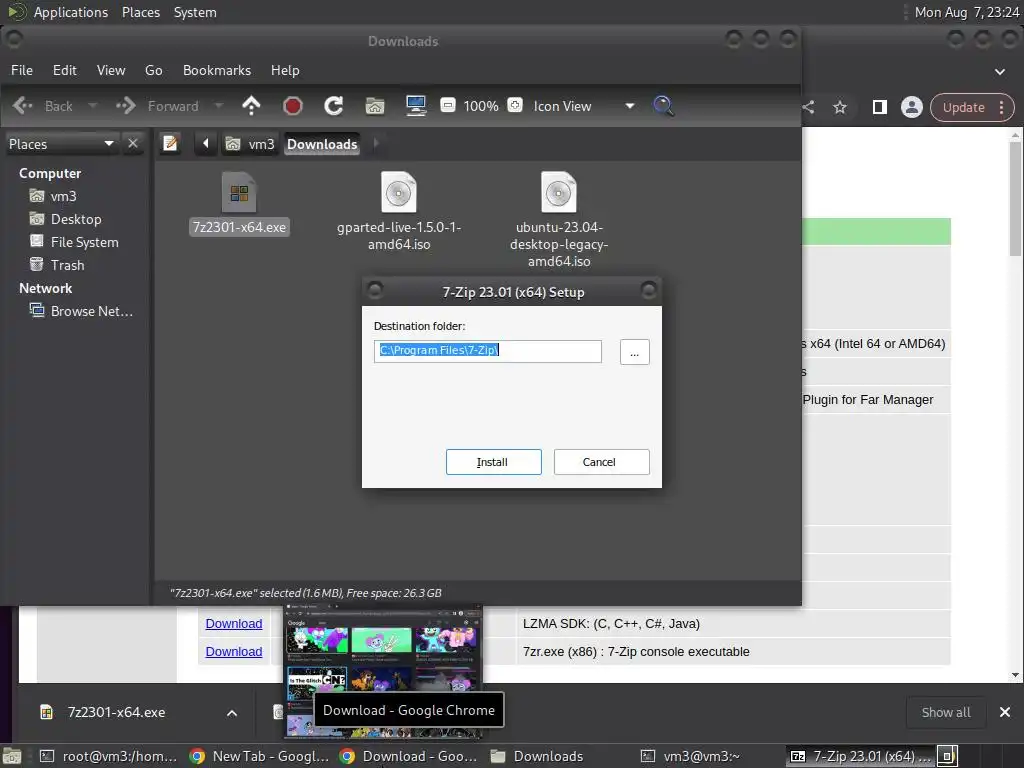Toggle the location edit pencil icon
Image resolution: width=1024 pixels, height=768 pixels.
(x=170, y=143)
